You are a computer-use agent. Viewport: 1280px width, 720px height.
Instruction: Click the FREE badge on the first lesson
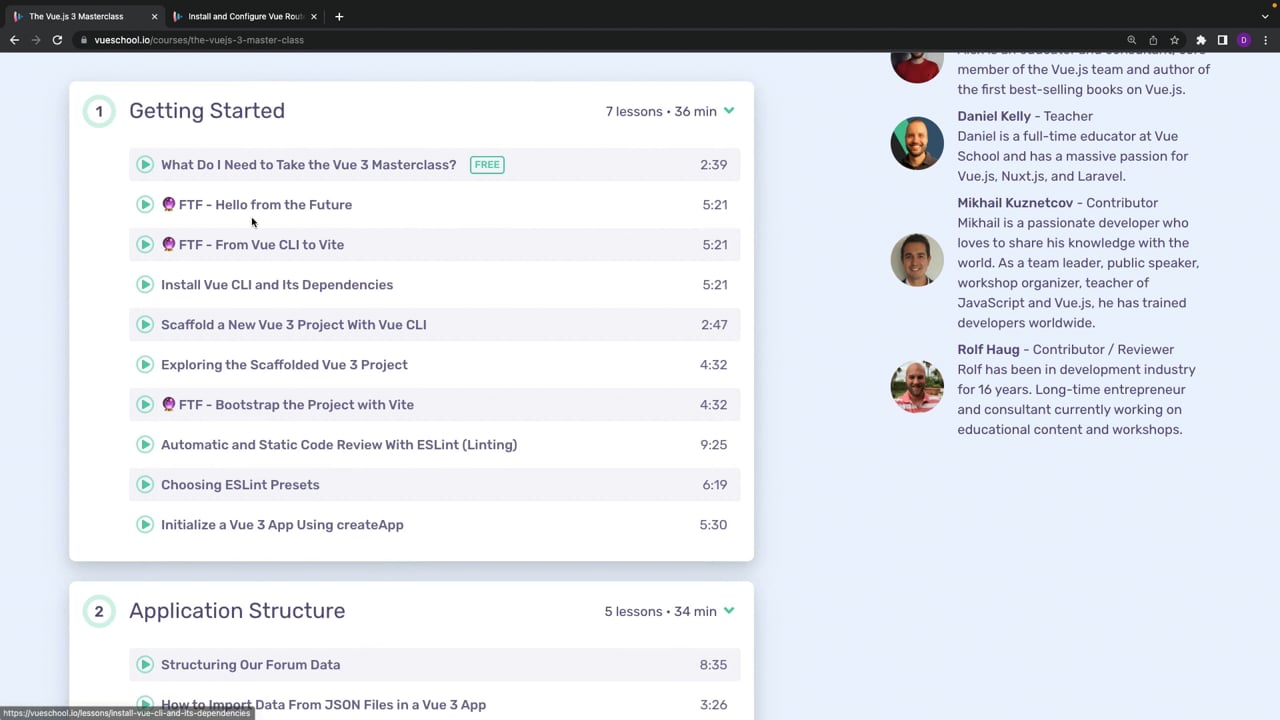click(x=487, y=165)
